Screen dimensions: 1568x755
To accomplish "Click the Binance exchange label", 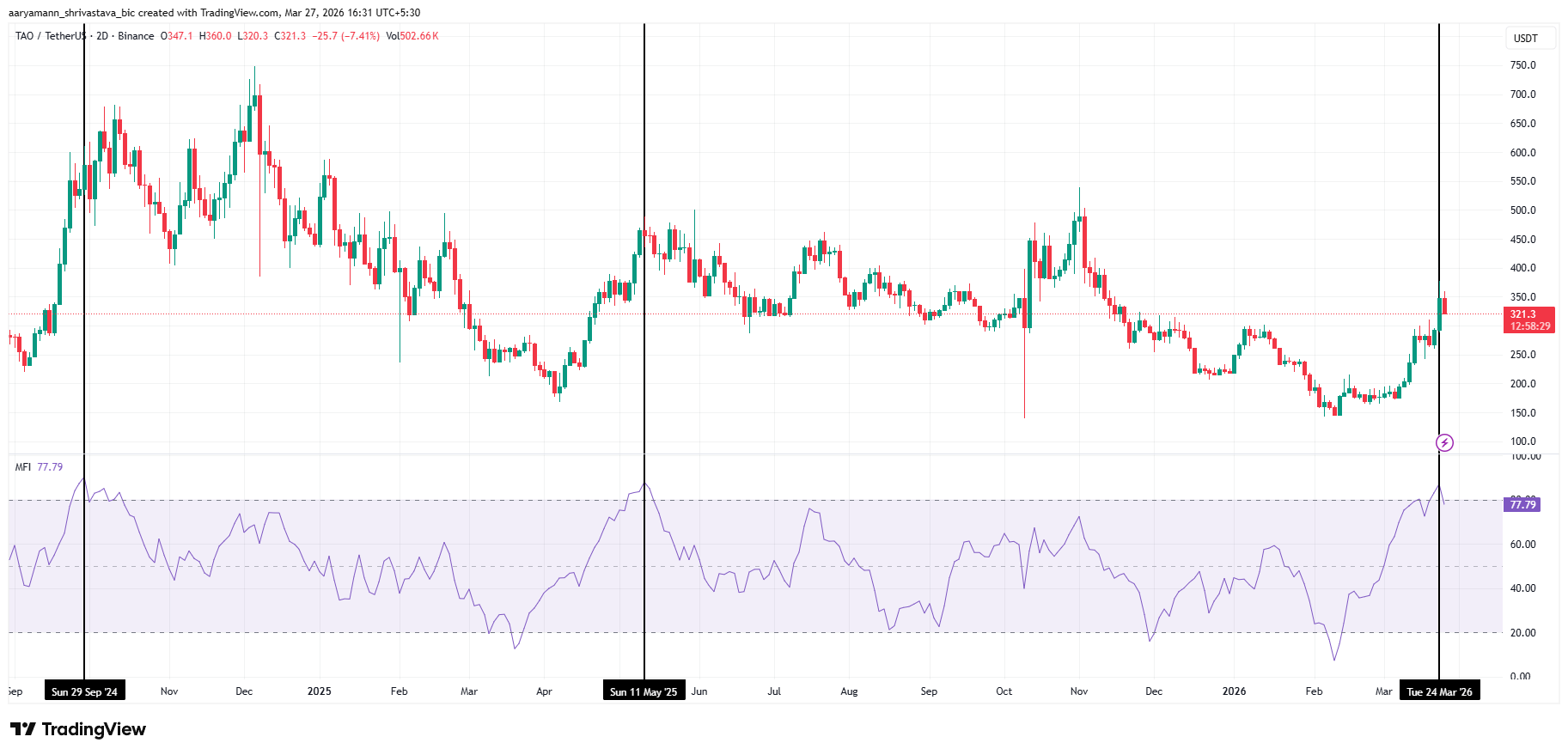I will tap(136, 36).
